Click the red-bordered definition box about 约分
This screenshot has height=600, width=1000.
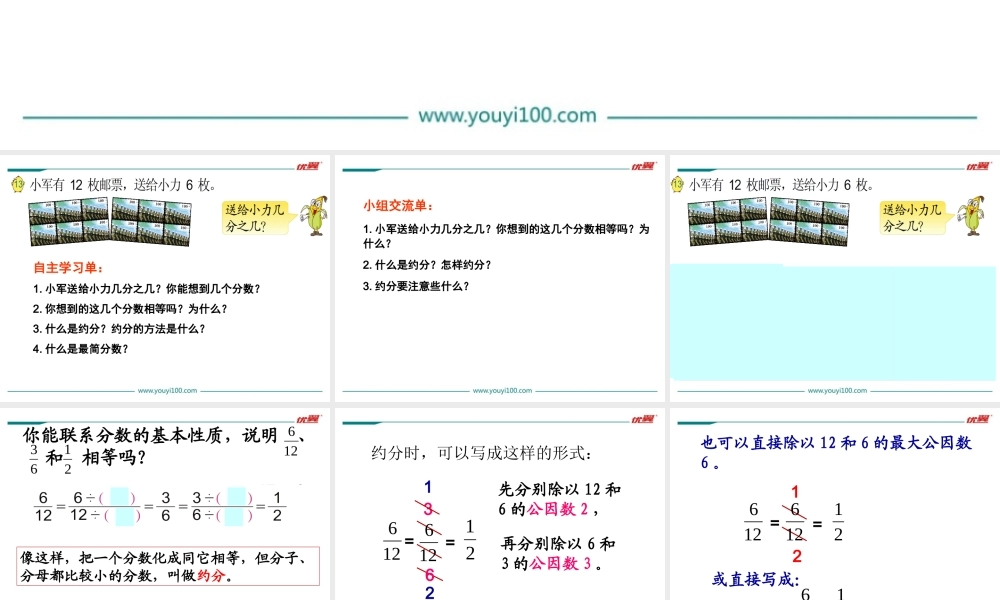(168, 566)
